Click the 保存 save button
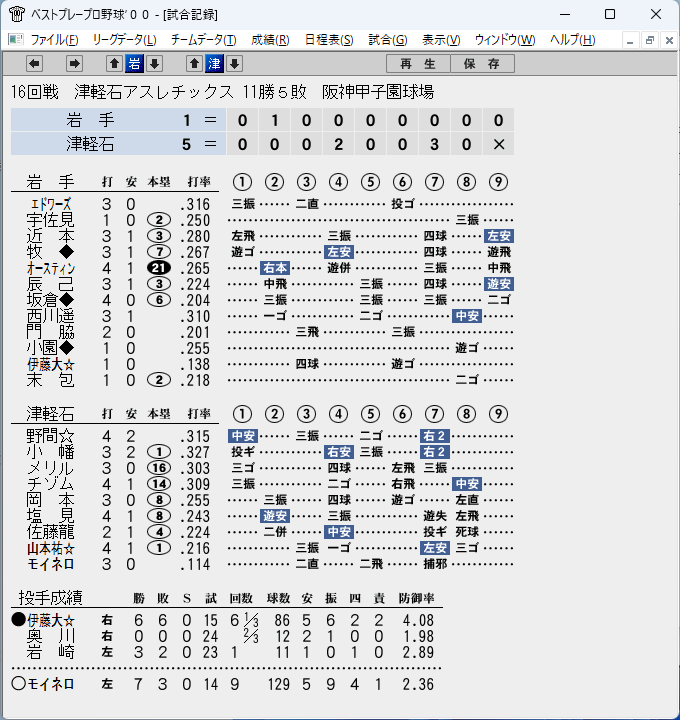This screenshot has width=680, height=720. 482,63
